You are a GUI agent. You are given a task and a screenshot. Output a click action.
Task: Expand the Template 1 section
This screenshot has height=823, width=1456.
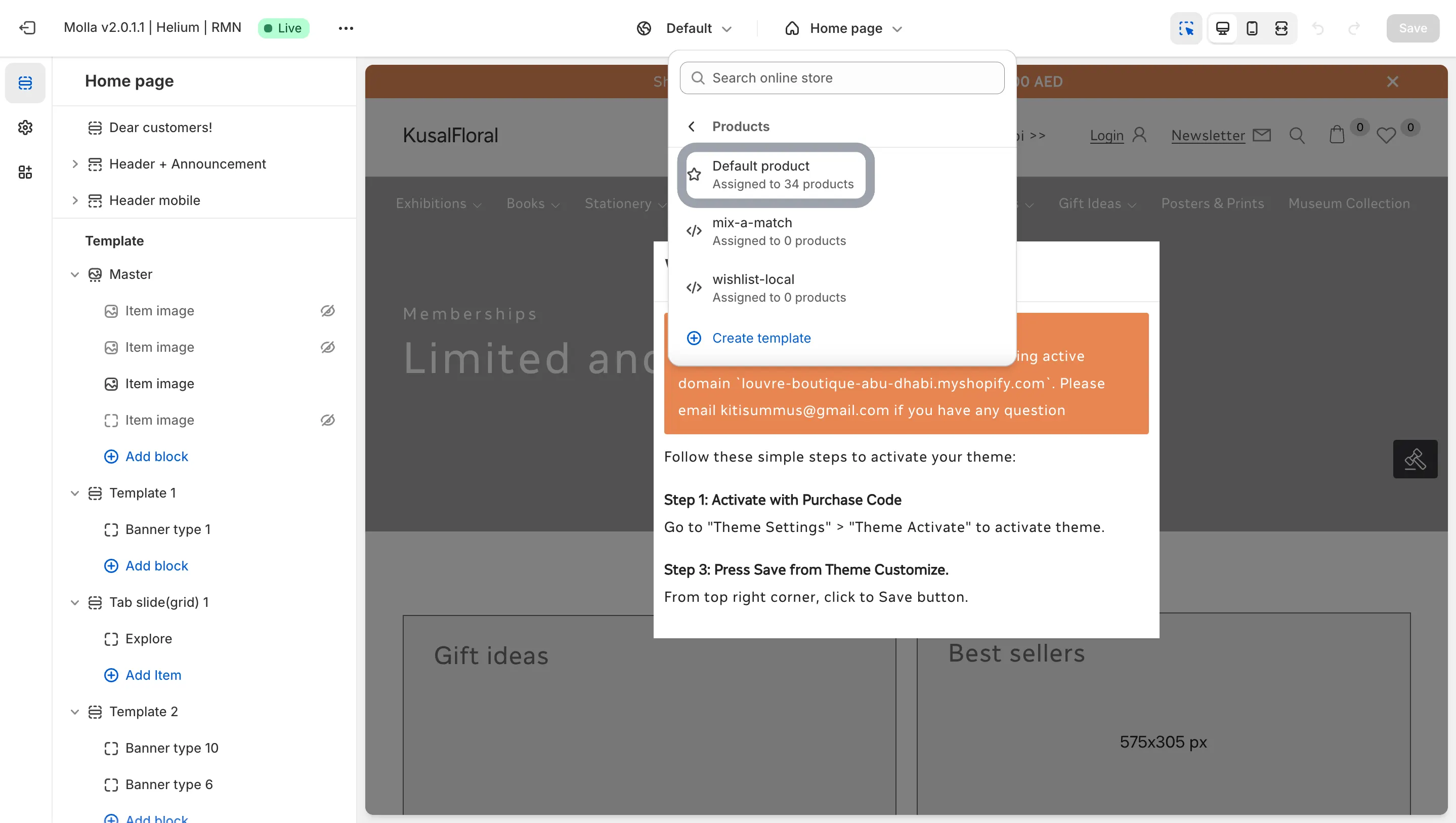75,492
